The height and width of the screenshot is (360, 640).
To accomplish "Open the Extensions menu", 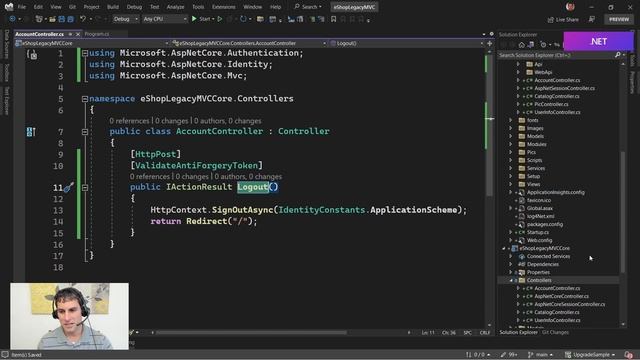I will pos(223,7).
